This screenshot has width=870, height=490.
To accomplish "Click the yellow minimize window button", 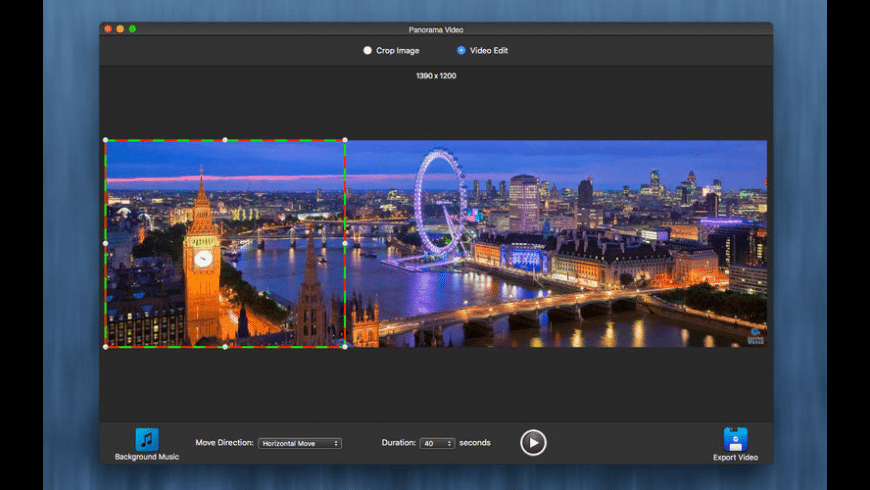I will [x=120, y=29].
